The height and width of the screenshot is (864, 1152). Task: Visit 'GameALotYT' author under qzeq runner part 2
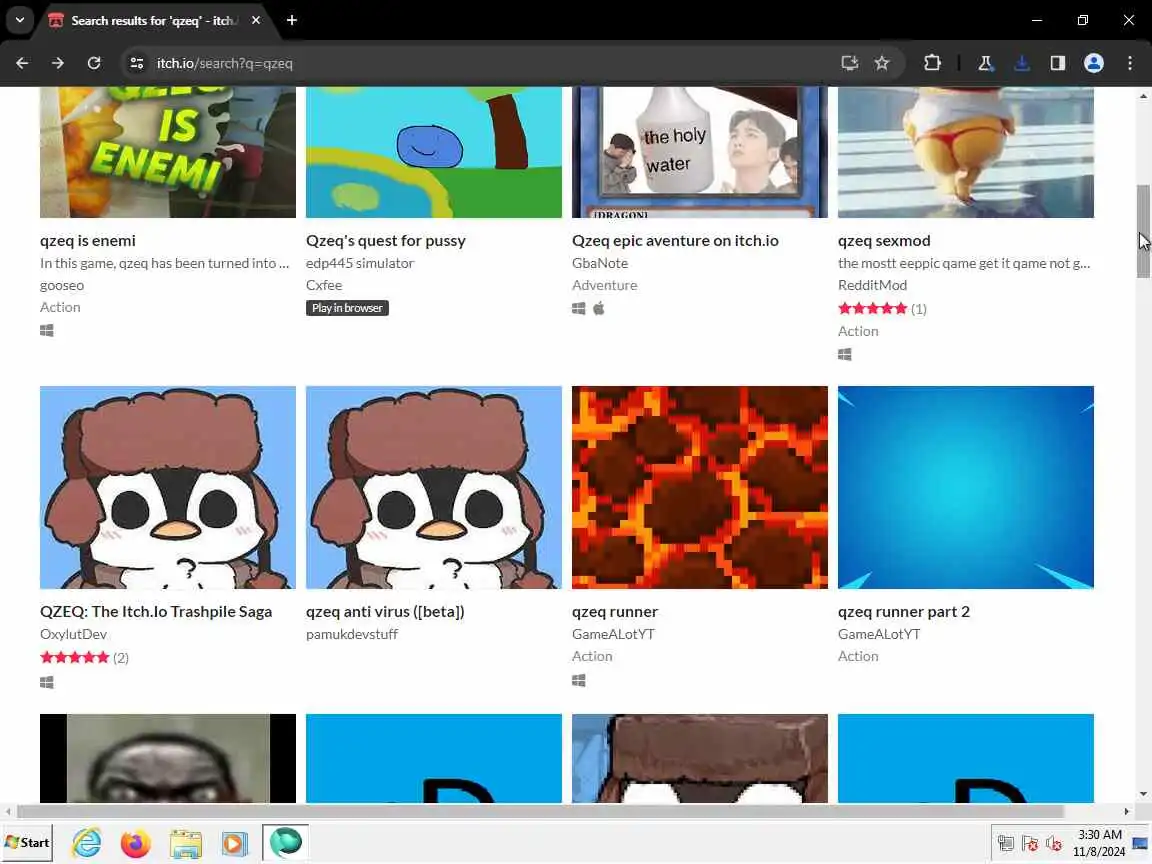879,634
